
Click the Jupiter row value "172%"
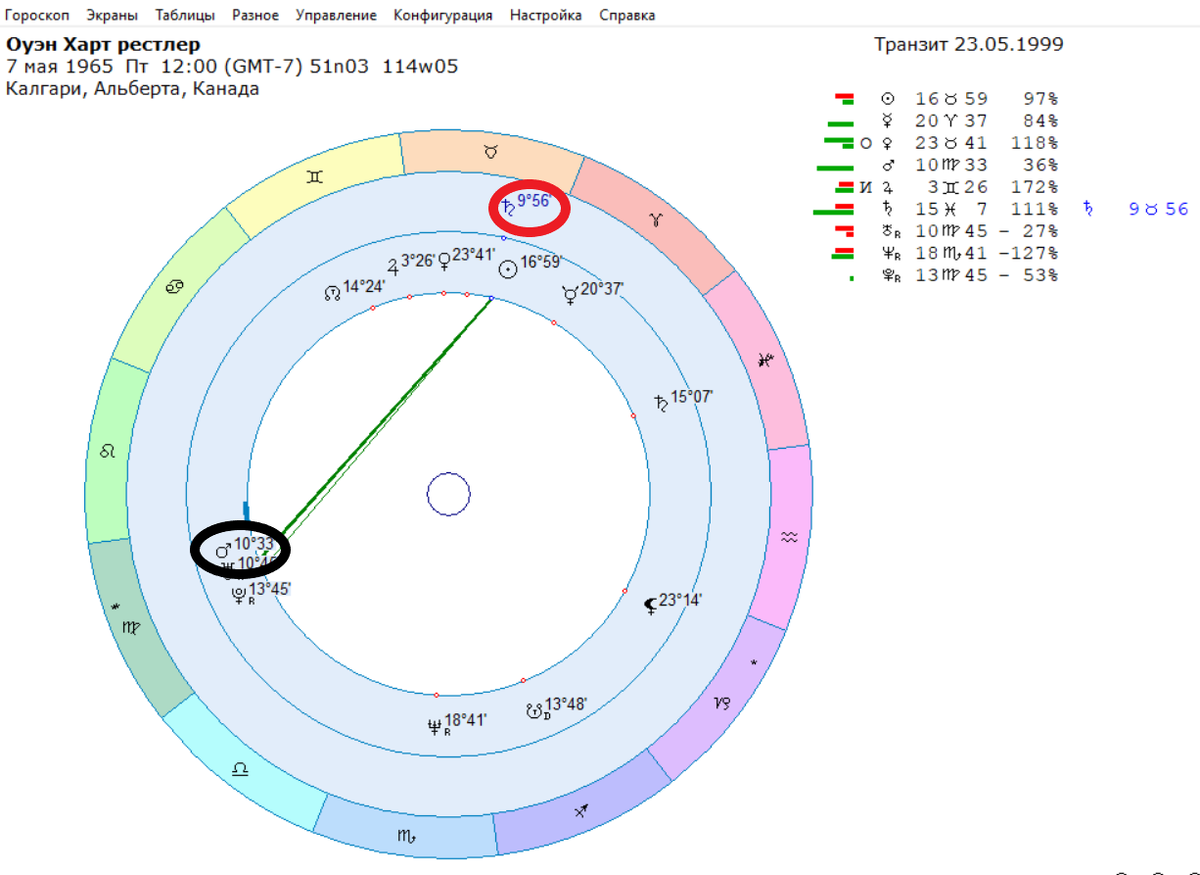click(x=1033, y=187)
